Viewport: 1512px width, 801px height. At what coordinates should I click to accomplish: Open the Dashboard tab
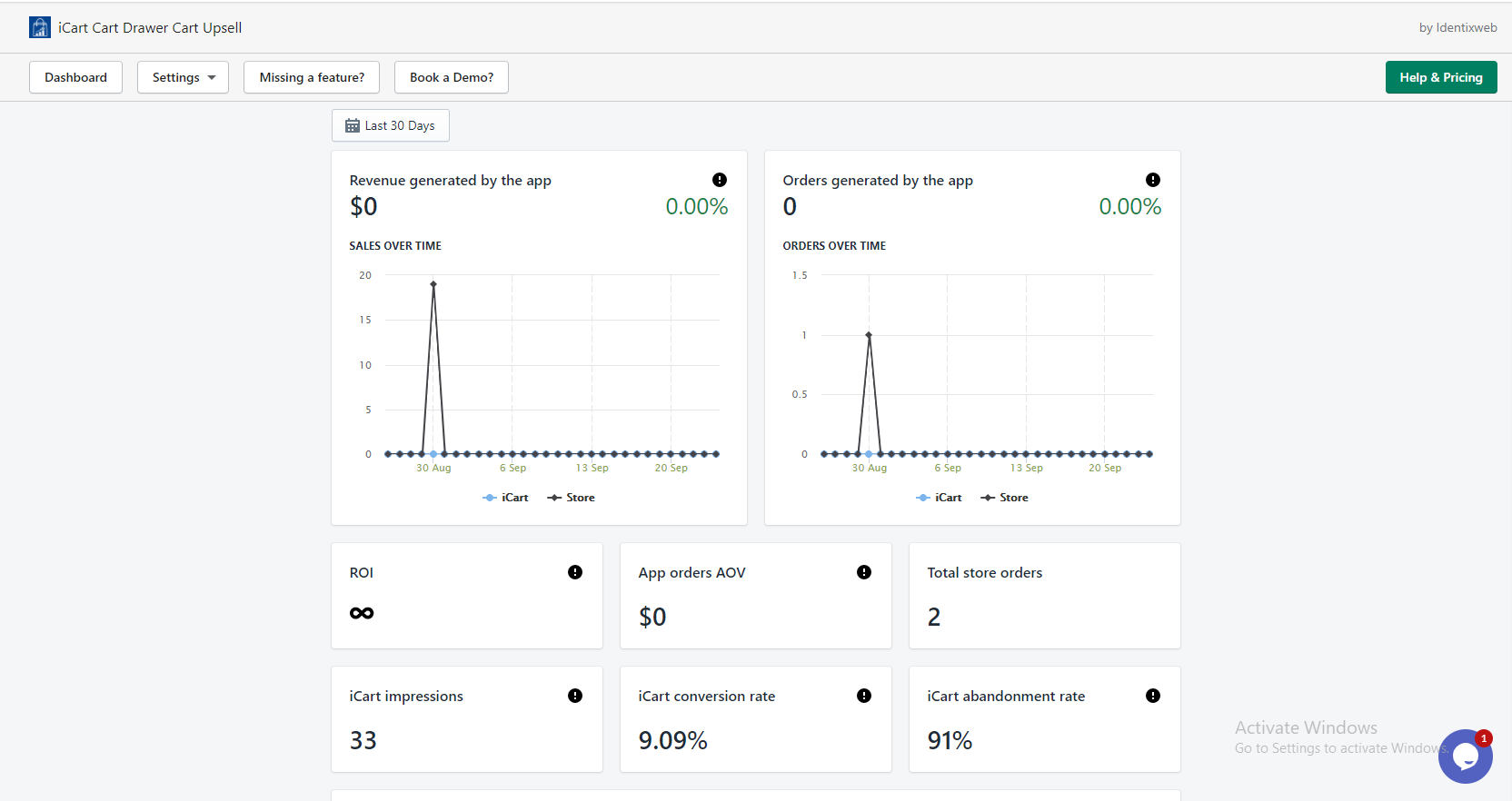(75, 77)
